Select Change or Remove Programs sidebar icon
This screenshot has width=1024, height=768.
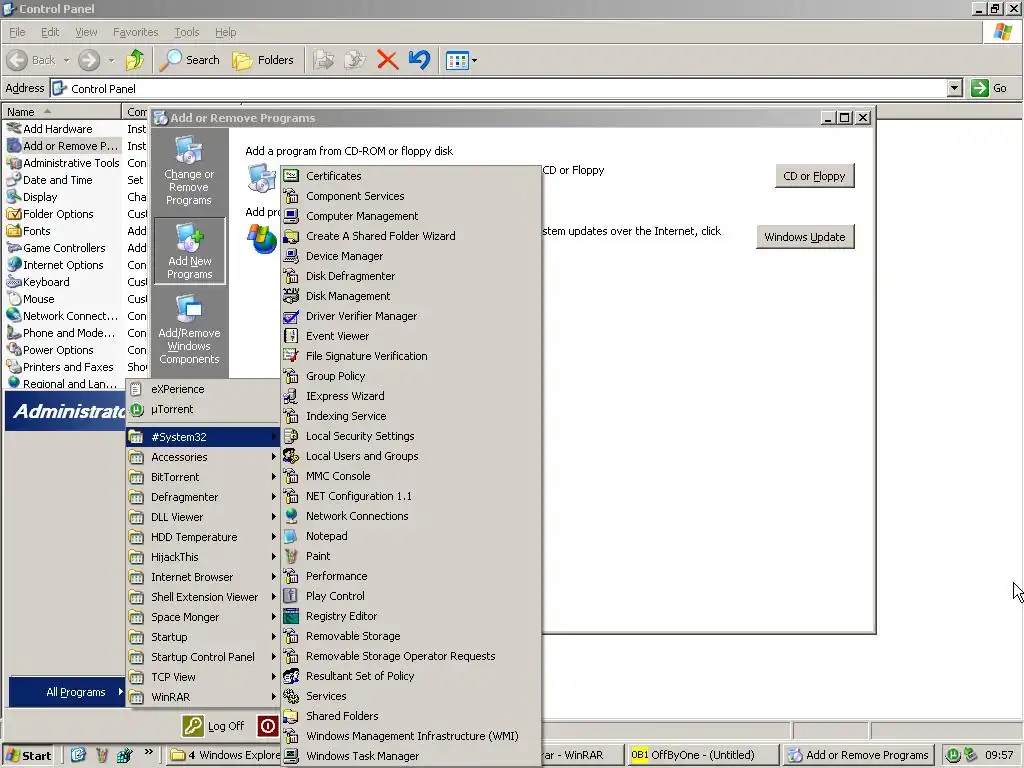pyautogui.click(x=189, y=170)
